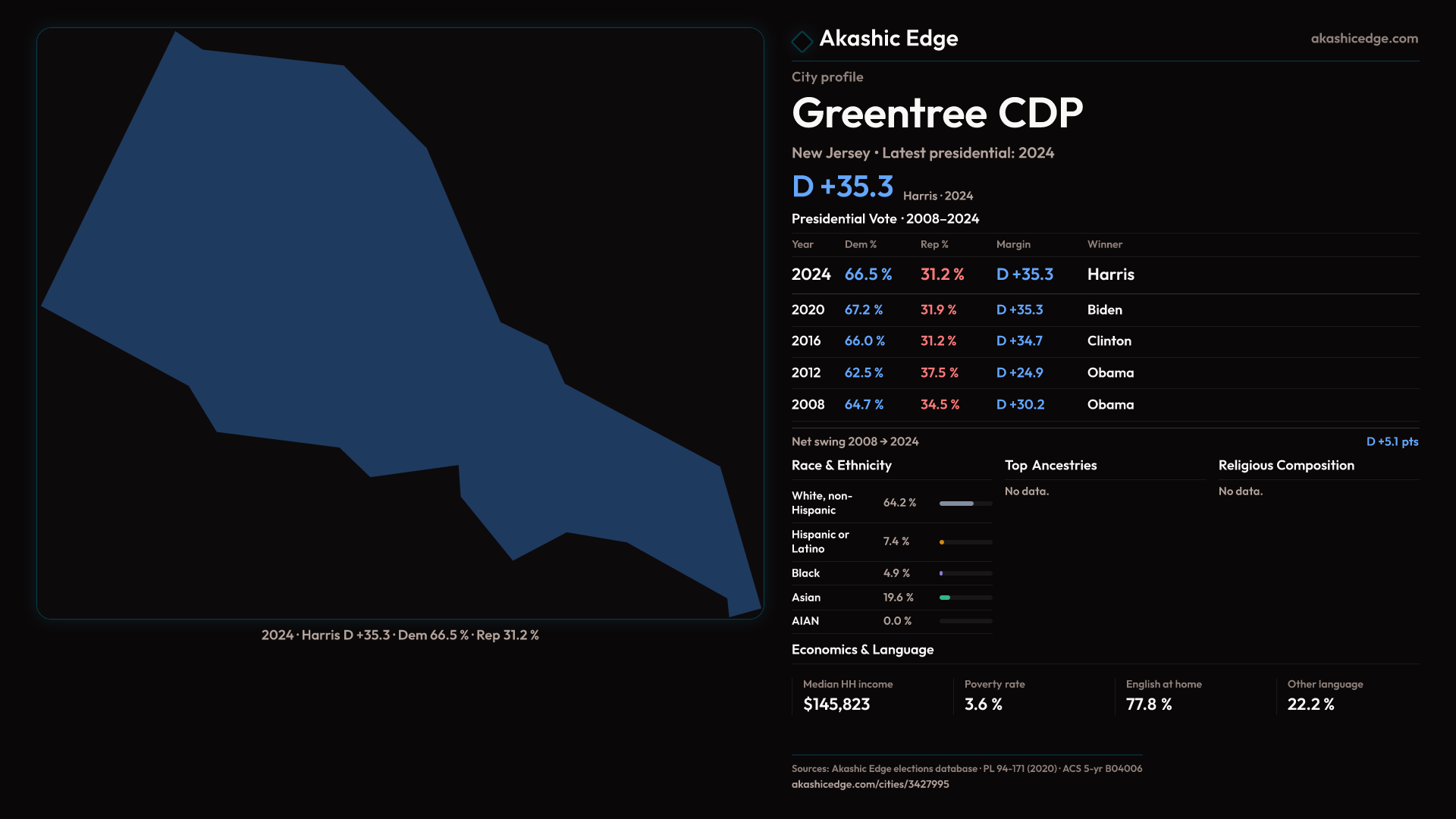Select the 2008 Obama result row

pyautogui.click(x=1104, y=405)
